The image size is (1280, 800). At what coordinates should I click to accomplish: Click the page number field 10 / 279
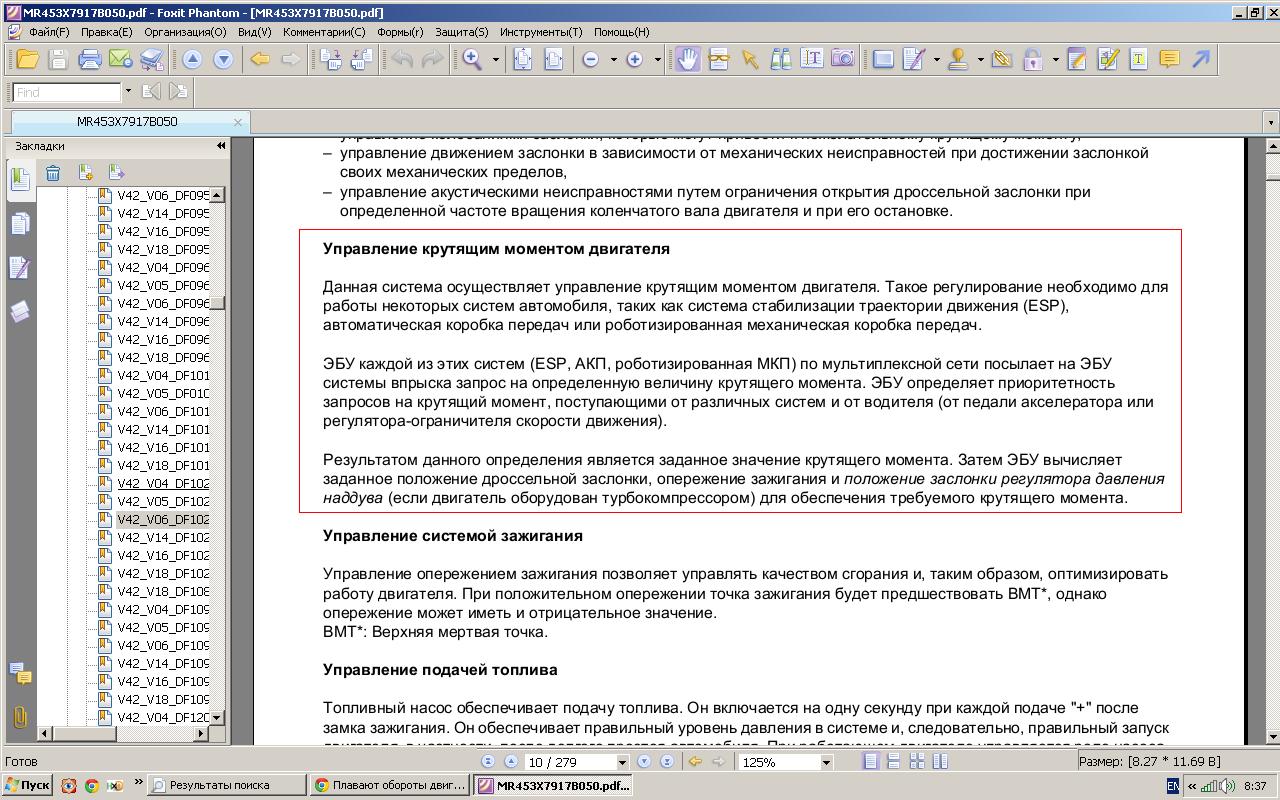click(570, 762)
